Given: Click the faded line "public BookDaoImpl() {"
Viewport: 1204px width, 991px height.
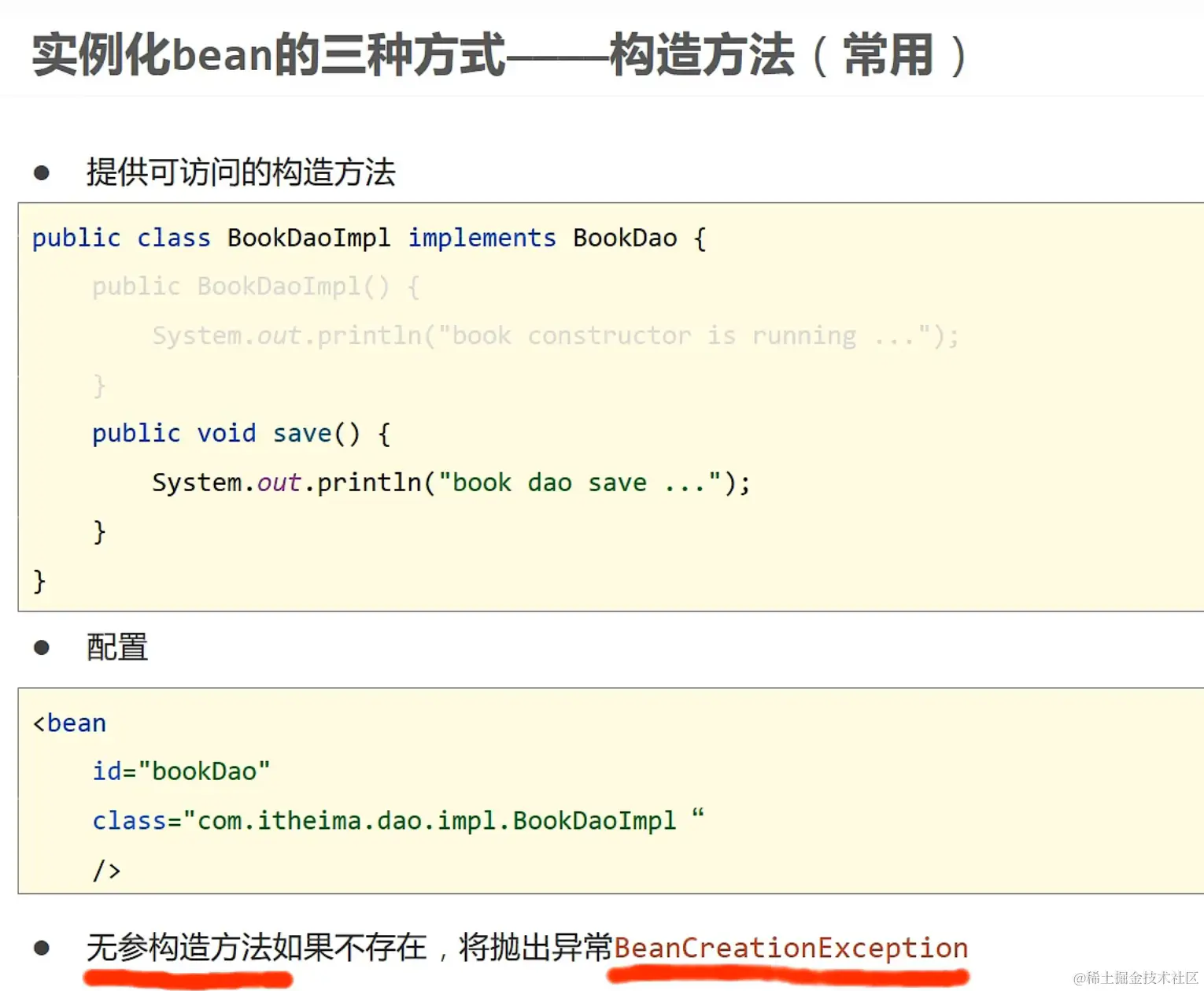Looking at the screenshot, I should [x=256, y=287].
